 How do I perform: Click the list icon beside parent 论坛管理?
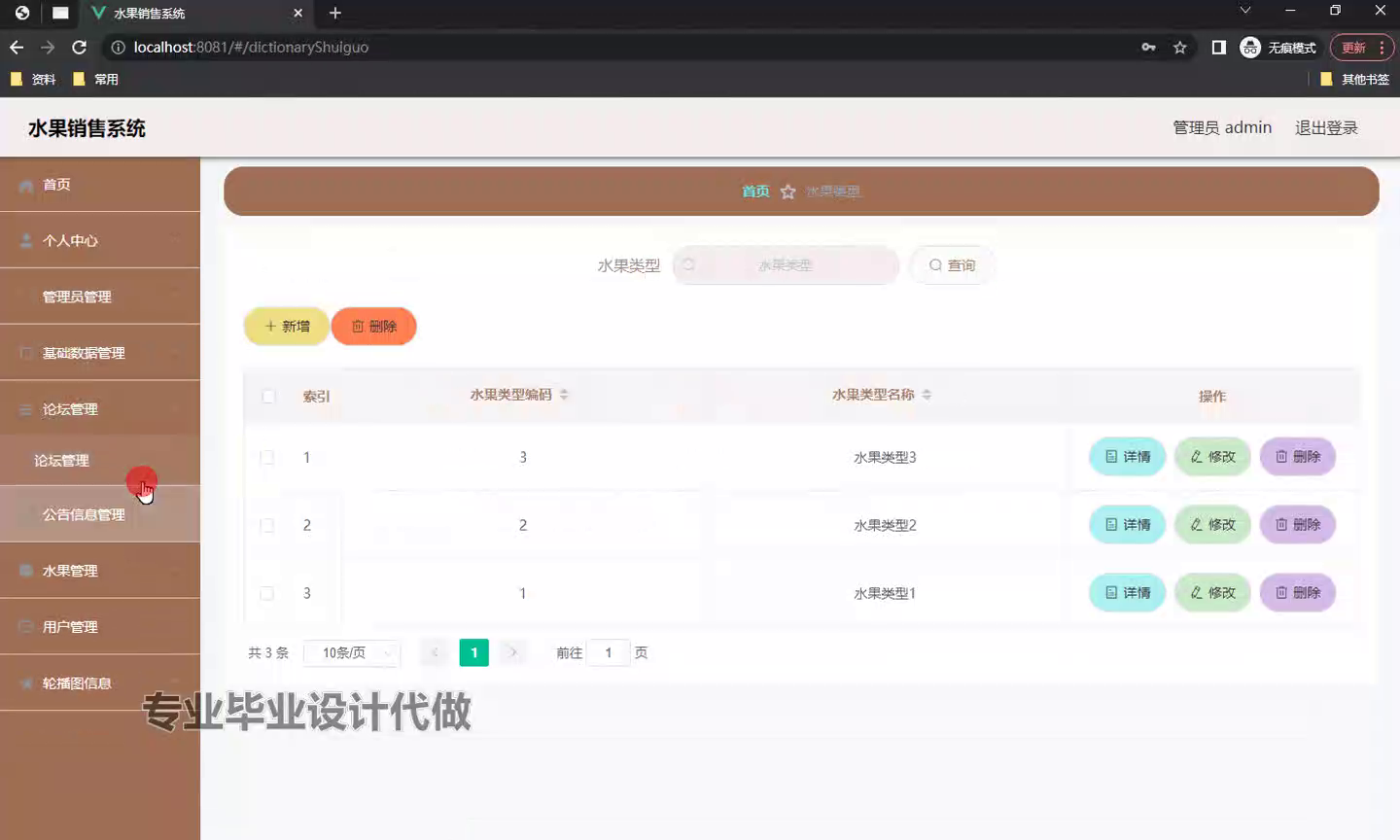click(x=26, y=409)
